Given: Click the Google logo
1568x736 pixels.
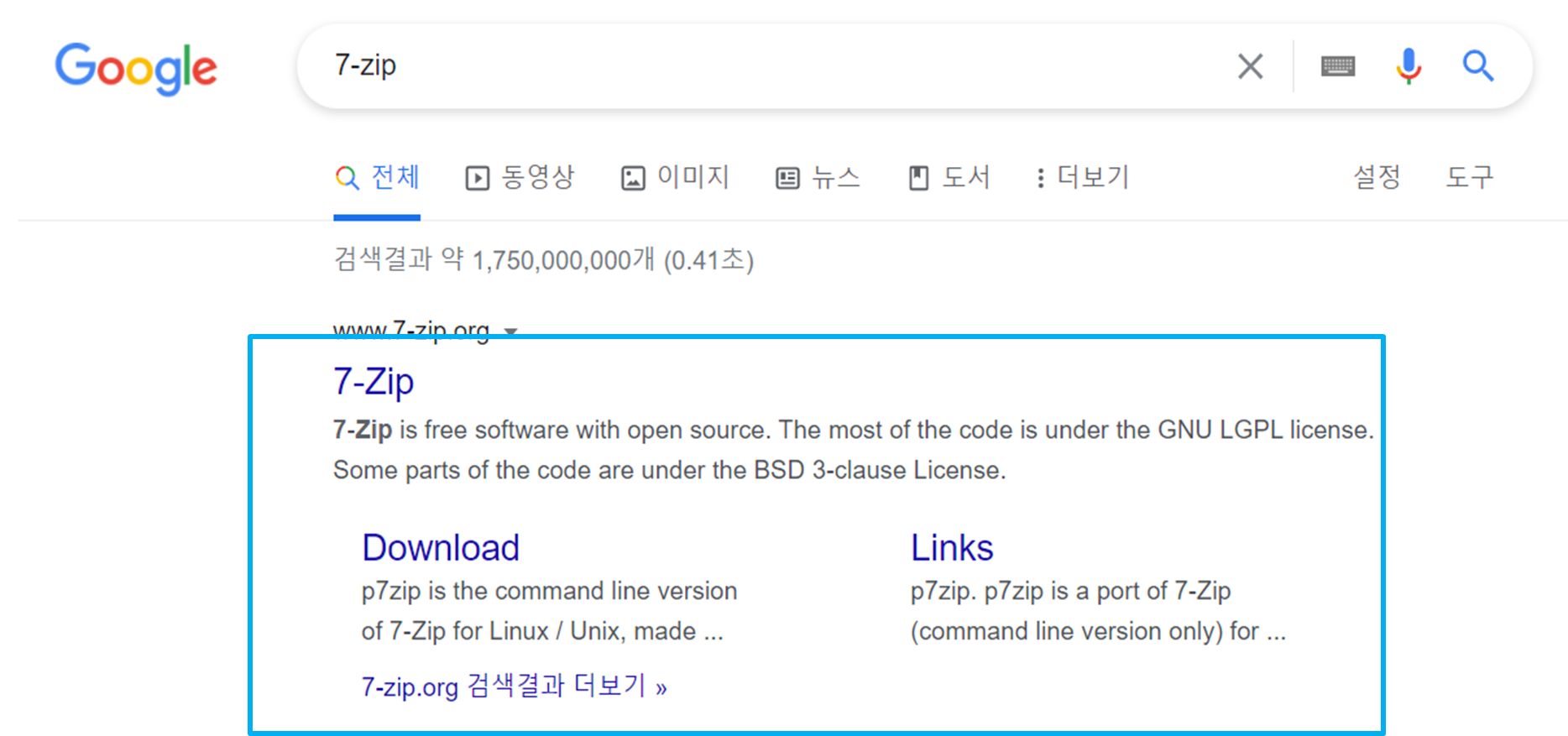Looking at the screenshot, I should point(136,68).
